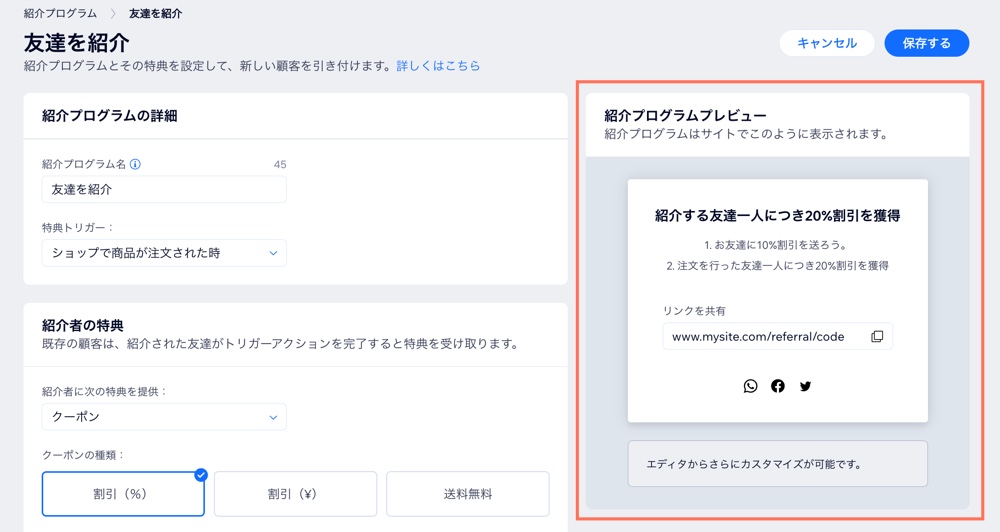This screenshot has height=532, width=1000.
Task: Select the 割引（¥）coupon type
Action: 295,494
